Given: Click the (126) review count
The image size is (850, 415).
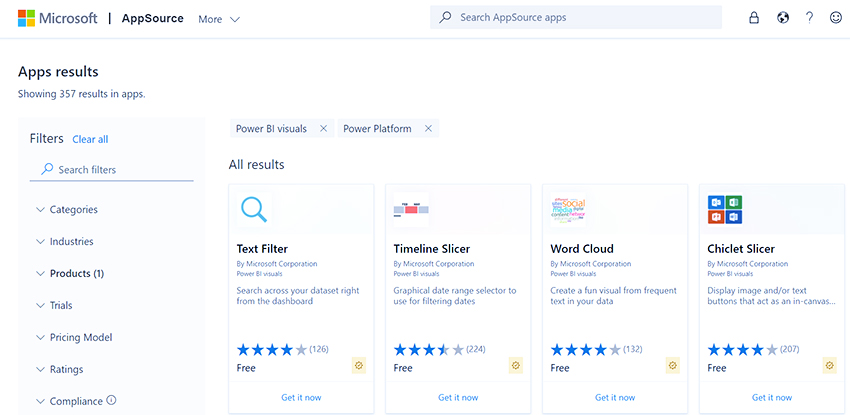Looking at the screenshot, I should [319, 349].
